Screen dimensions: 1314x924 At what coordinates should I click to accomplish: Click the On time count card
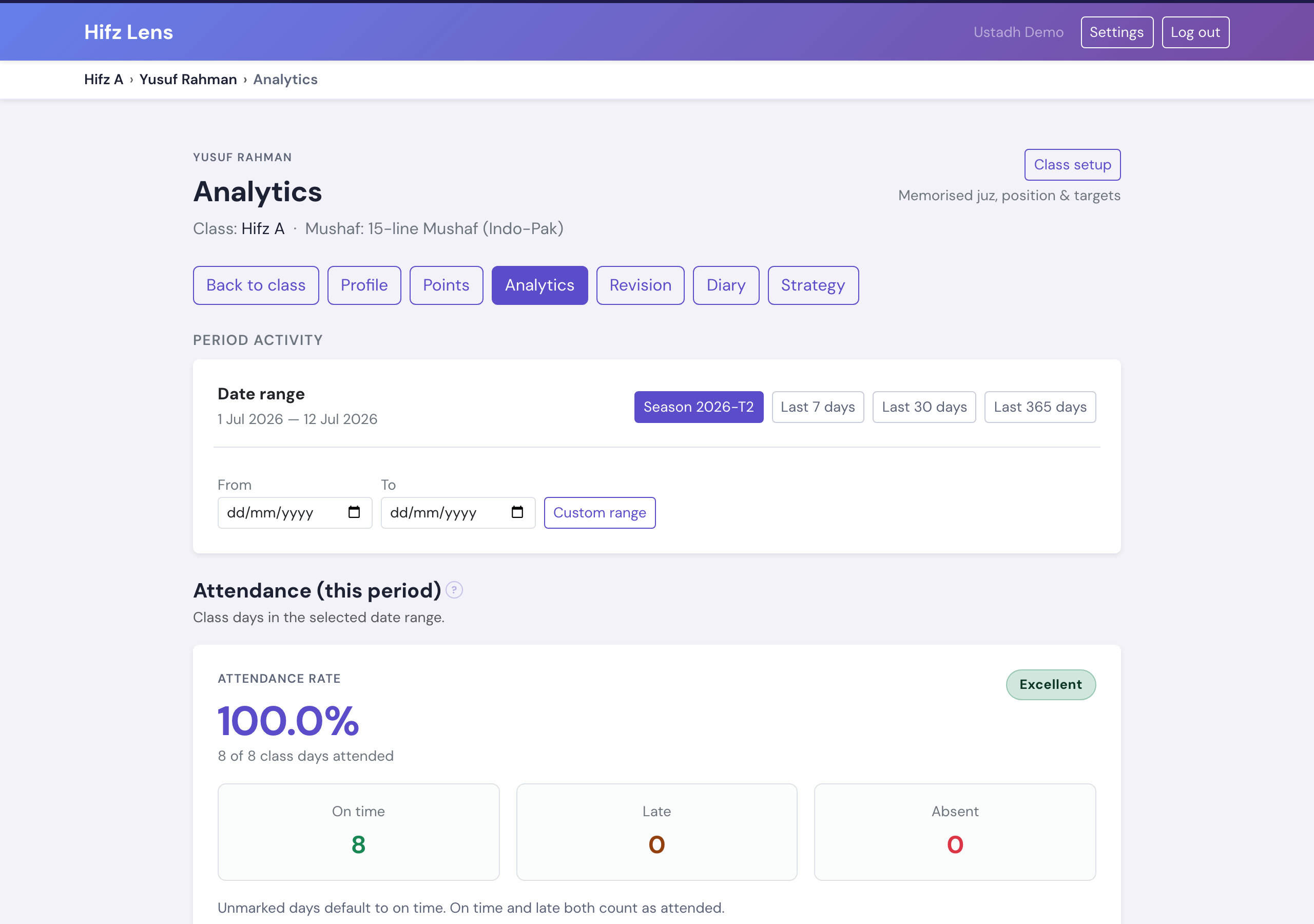pyautogui.click(x=358, y=832)
